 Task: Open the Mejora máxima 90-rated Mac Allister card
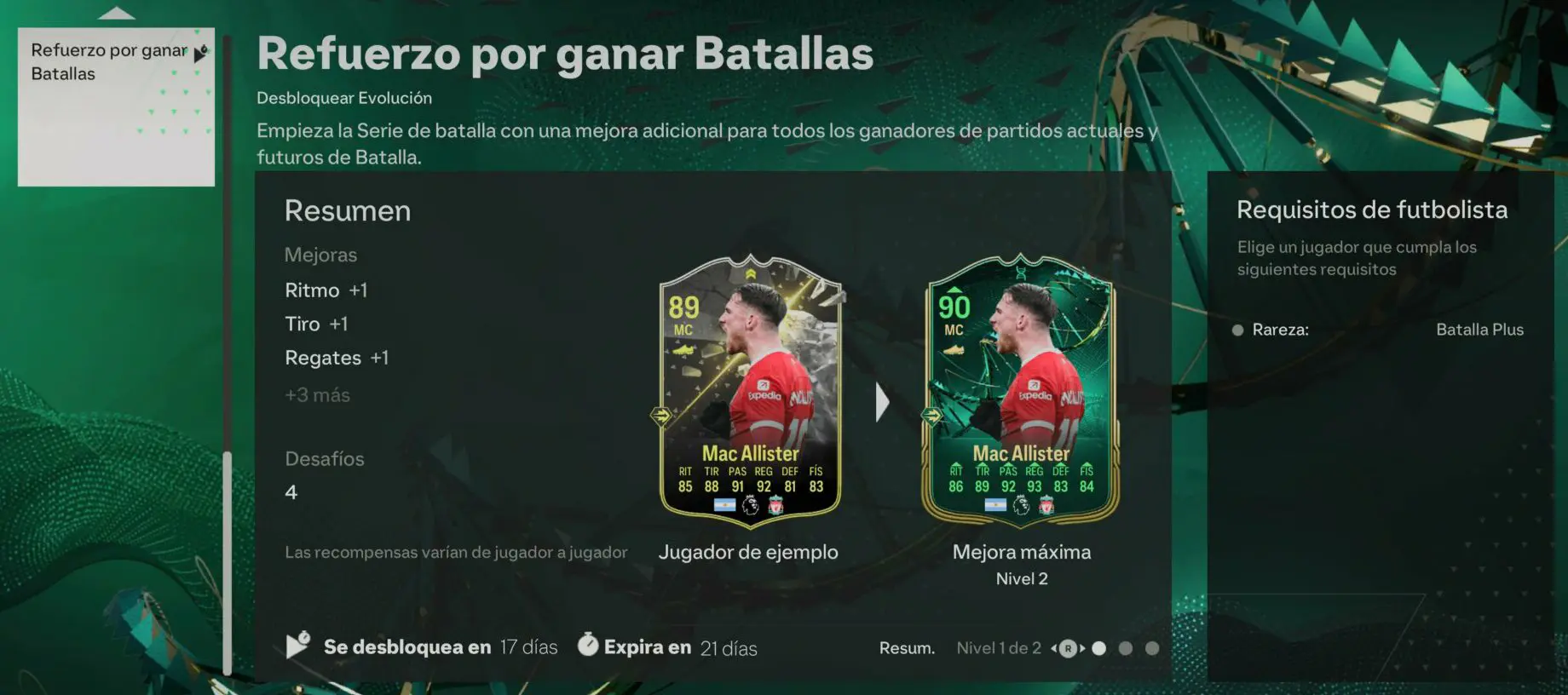[1021, 388]
